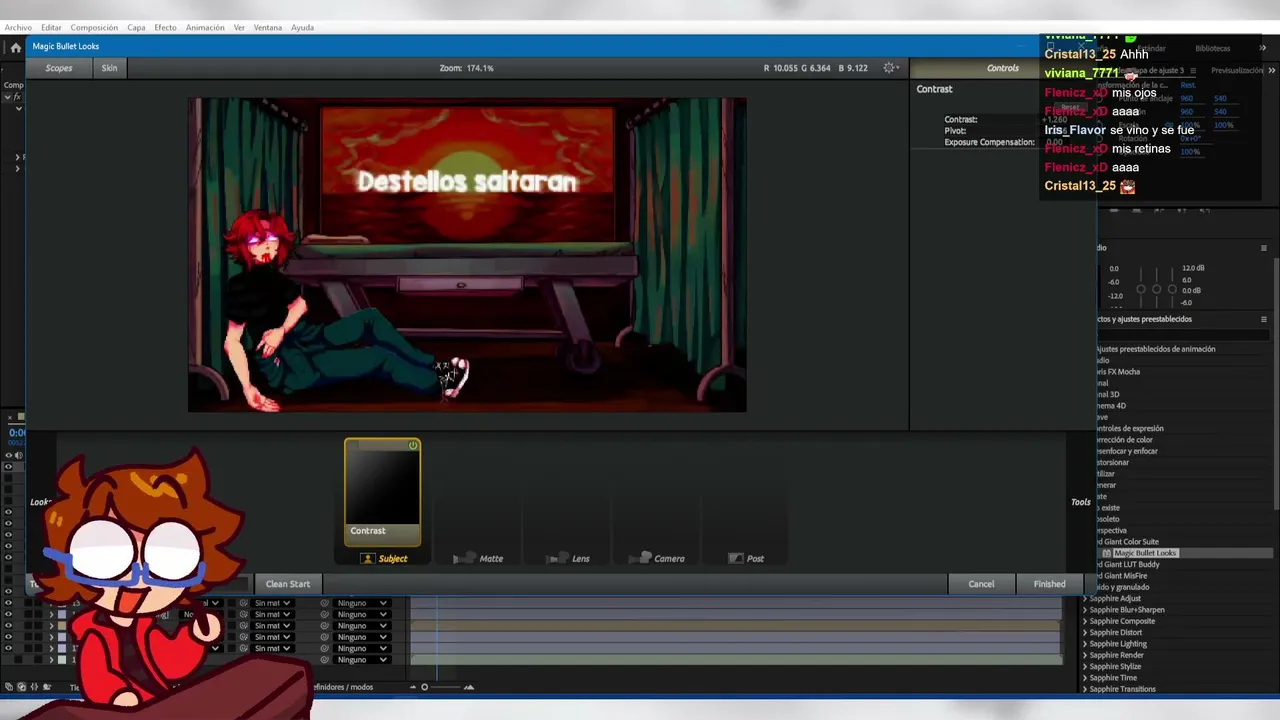Open the Sin mat dropdown on the tan-bar layer
This screenshot has width=1280, height=720.
click(x=272, y=626)
